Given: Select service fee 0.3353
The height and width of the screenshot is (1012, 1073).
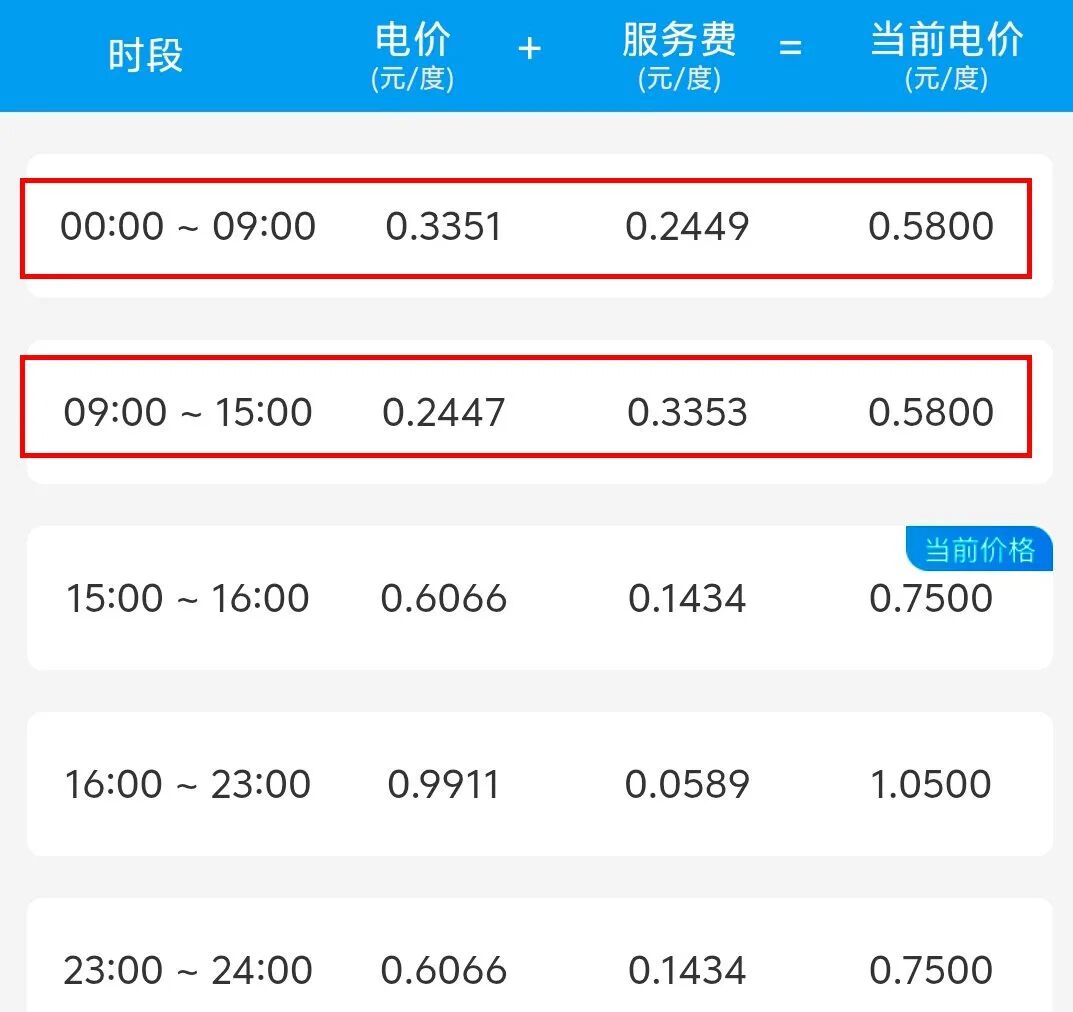Looking at the screenshot, I should (x=687, y=412).
